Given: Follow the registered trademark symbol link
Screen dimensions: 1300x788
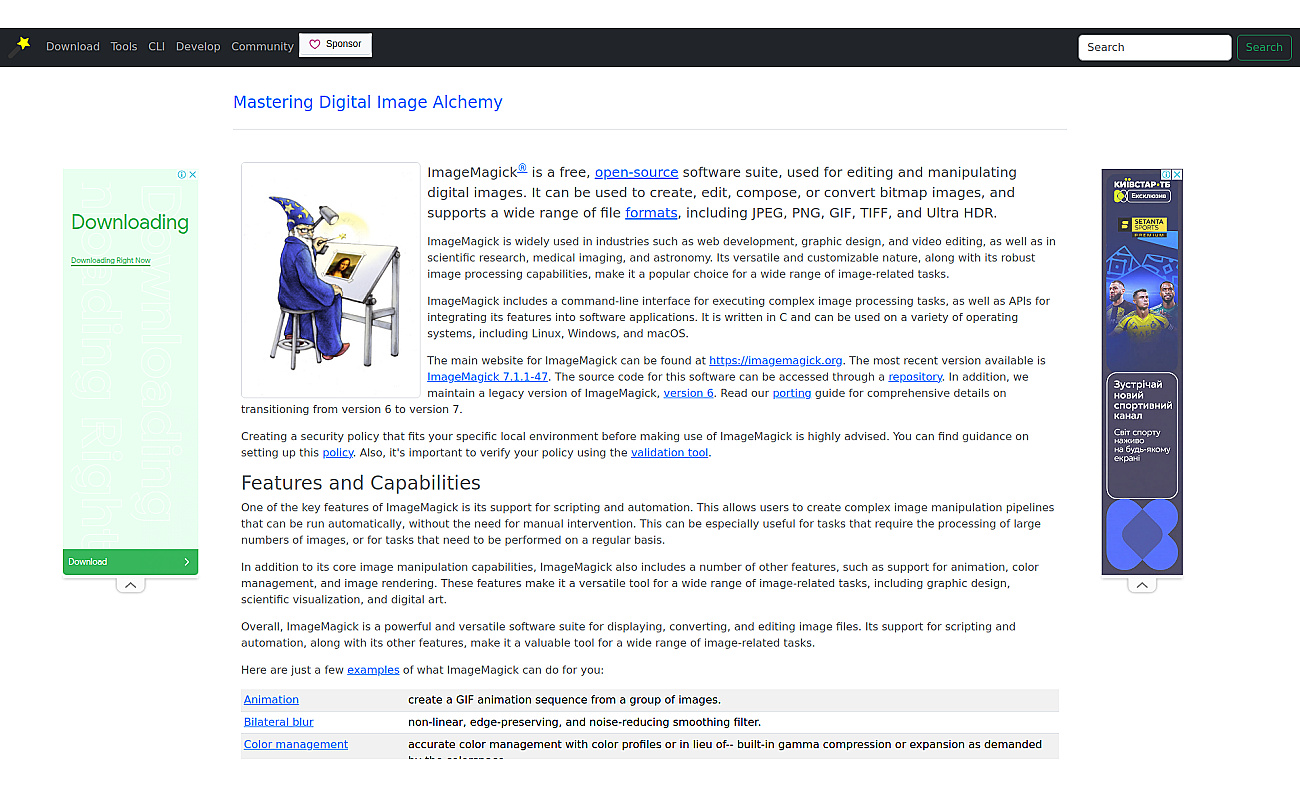Looking at the screenshot, I should pyautogui.click(x=522, y=168).
